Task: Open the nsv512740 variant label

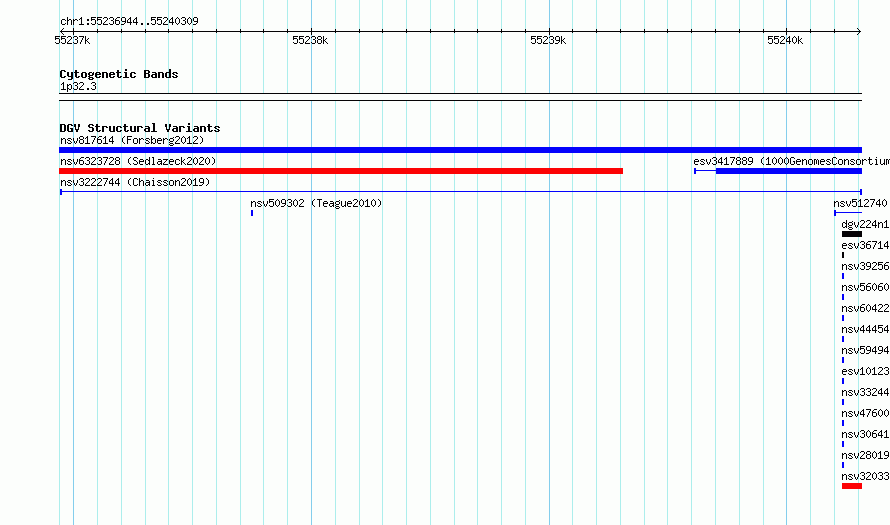Action: [x=860, y=203]
